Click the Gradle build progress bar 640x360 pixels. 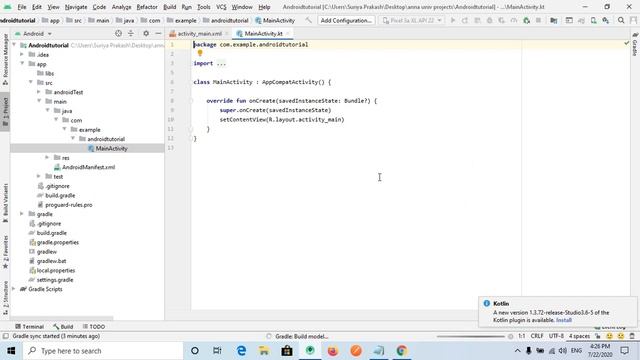click(471, 336)
